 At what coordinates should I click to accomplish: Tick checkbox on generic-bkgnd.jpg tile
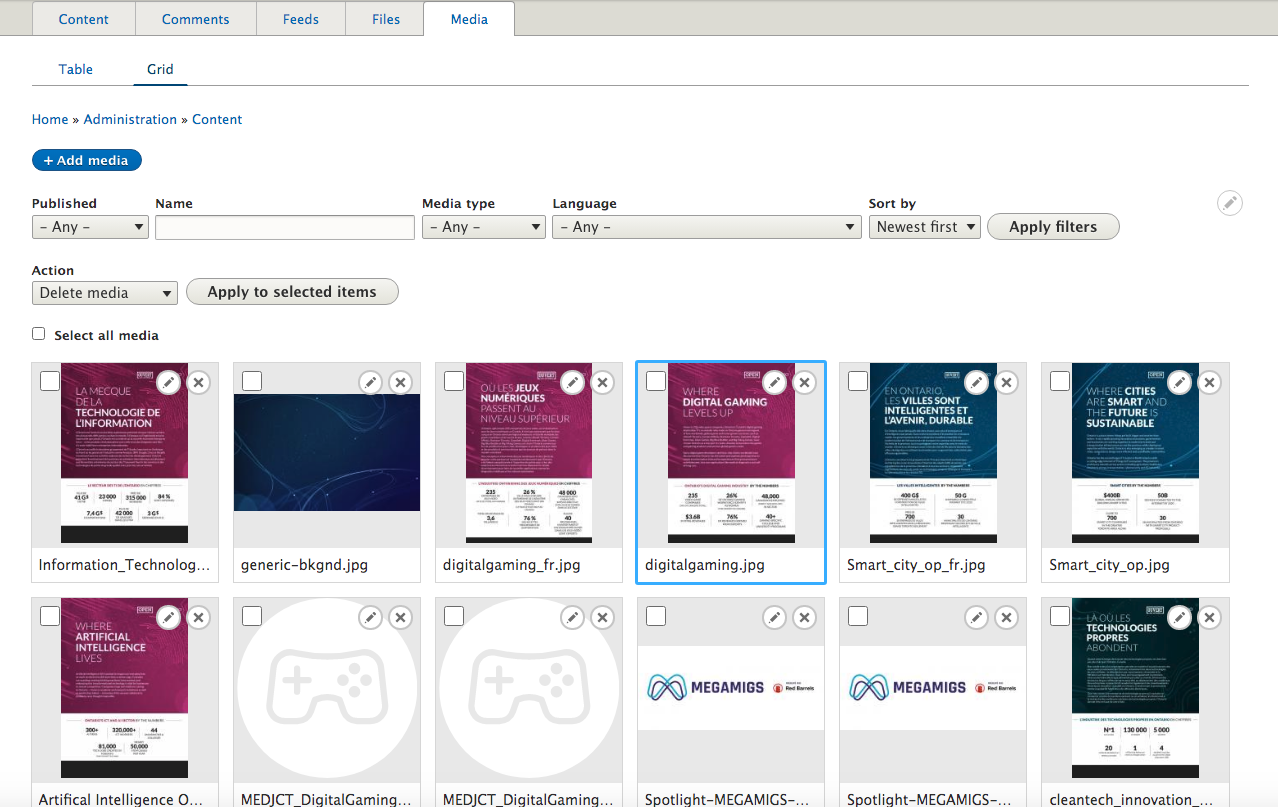pyautogui.click(x=252, y=381)
